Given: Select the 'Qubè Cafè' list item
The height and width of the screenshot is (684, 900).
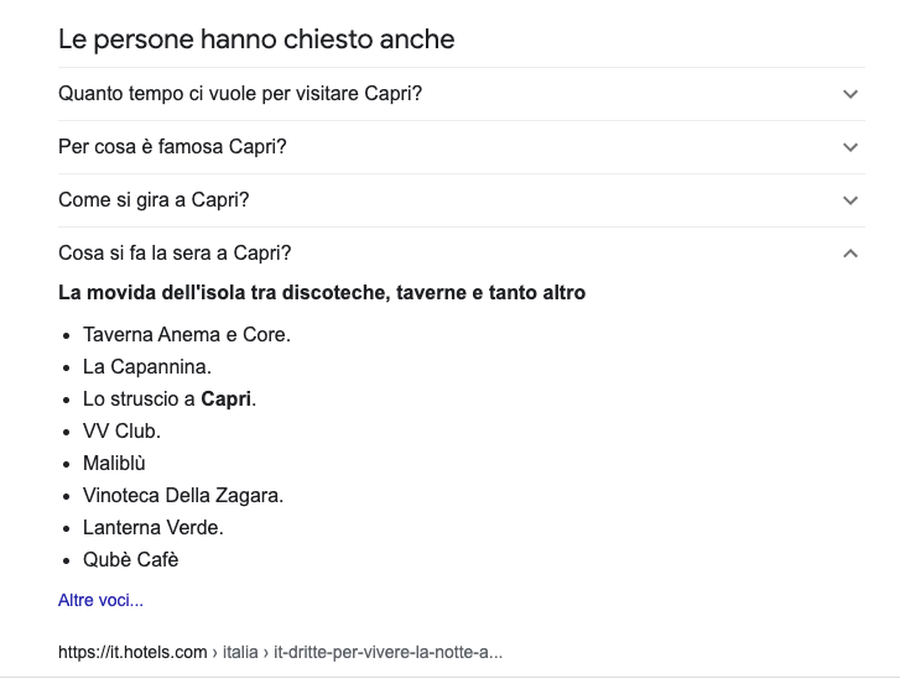Looking at the screenshot, I should tap(130, 559).
